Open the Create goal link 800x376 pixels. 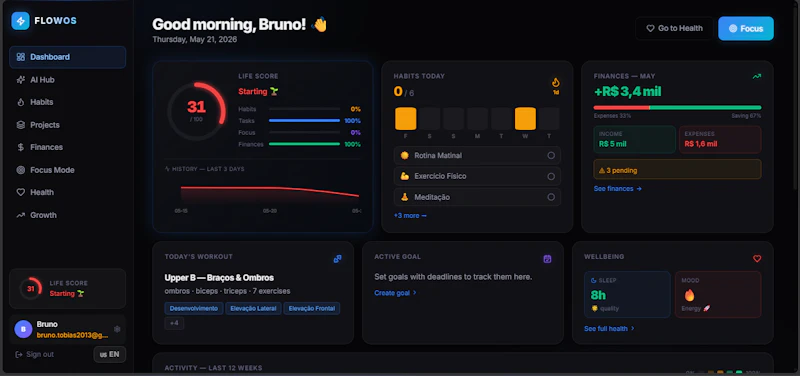(395, 293)
